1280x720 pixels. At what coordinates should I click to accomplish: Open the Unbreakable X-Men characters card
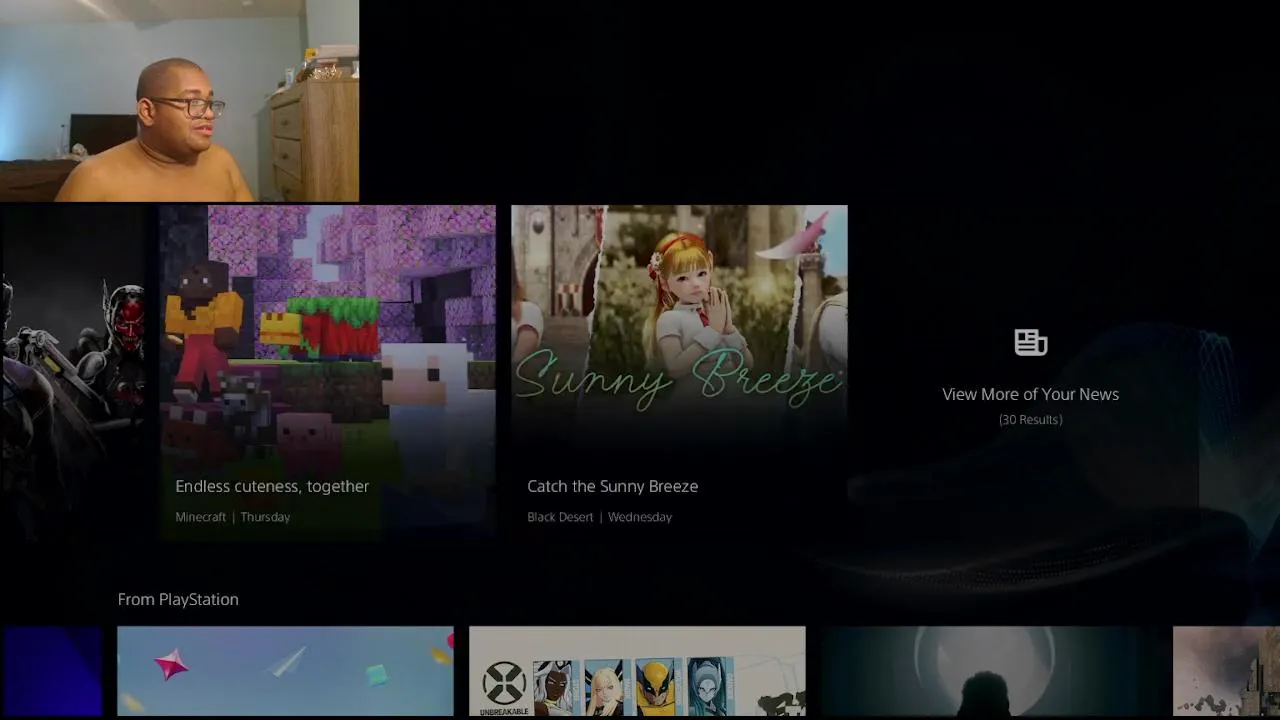(637, 672)
